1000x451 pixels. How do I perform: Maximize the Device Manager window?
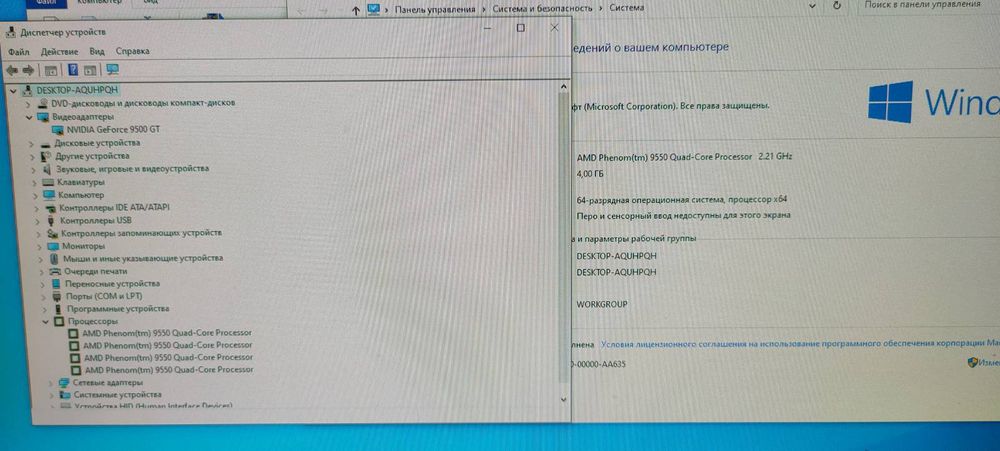pos(520,28)
